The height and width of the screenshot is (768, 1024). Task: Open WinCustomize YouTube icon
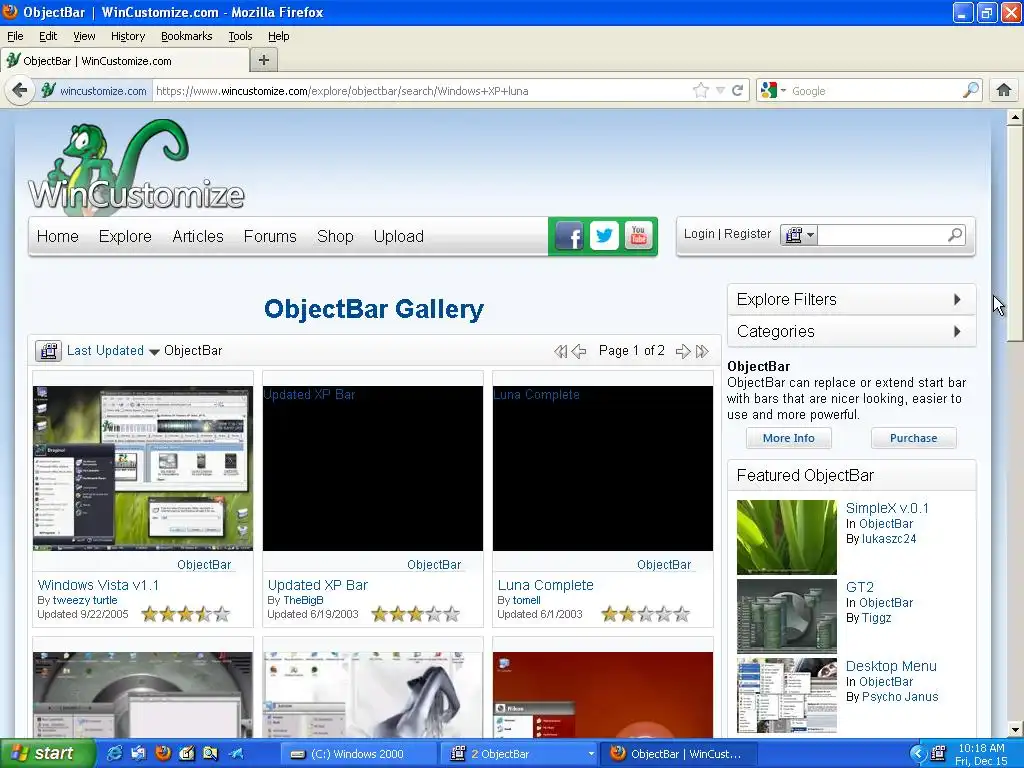point(639,236)
